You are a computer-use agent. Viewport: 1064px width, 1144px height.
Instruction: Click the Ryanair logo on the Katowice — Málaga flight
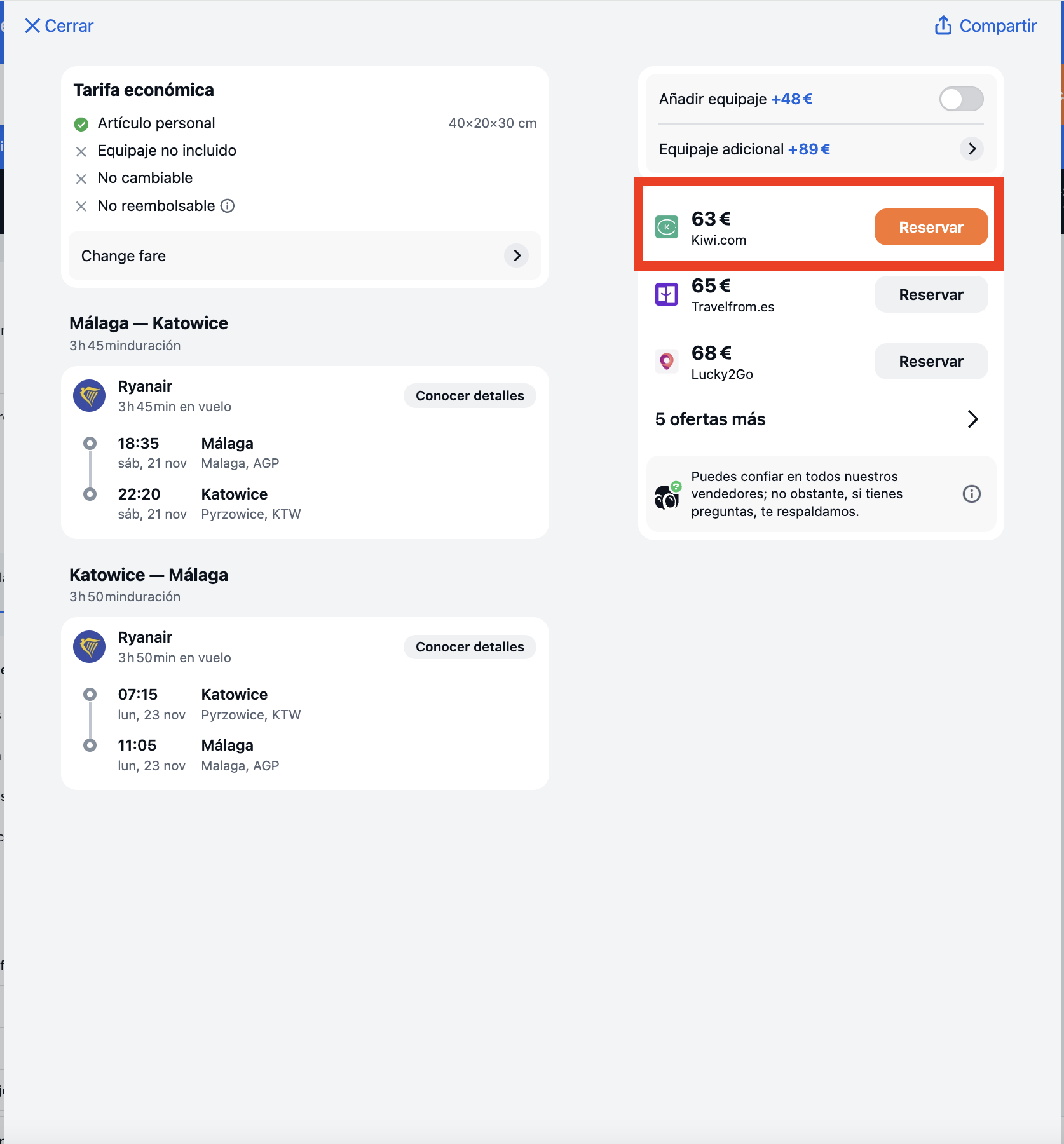click(x=90, y=647)
